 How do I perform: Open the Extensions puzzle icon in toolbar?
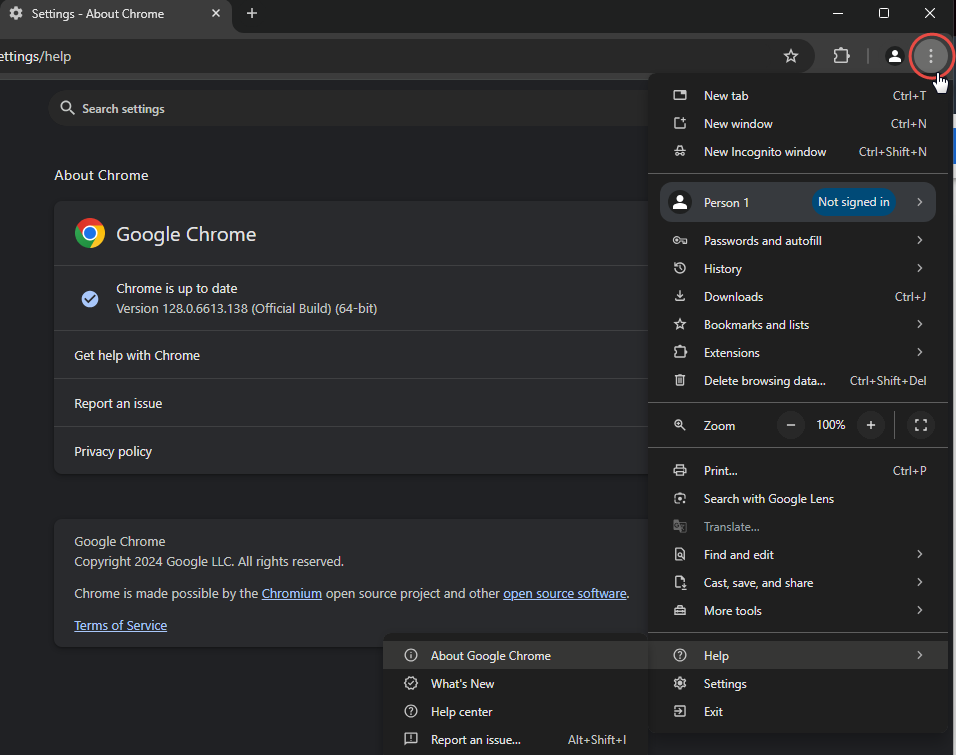(841, 56)
